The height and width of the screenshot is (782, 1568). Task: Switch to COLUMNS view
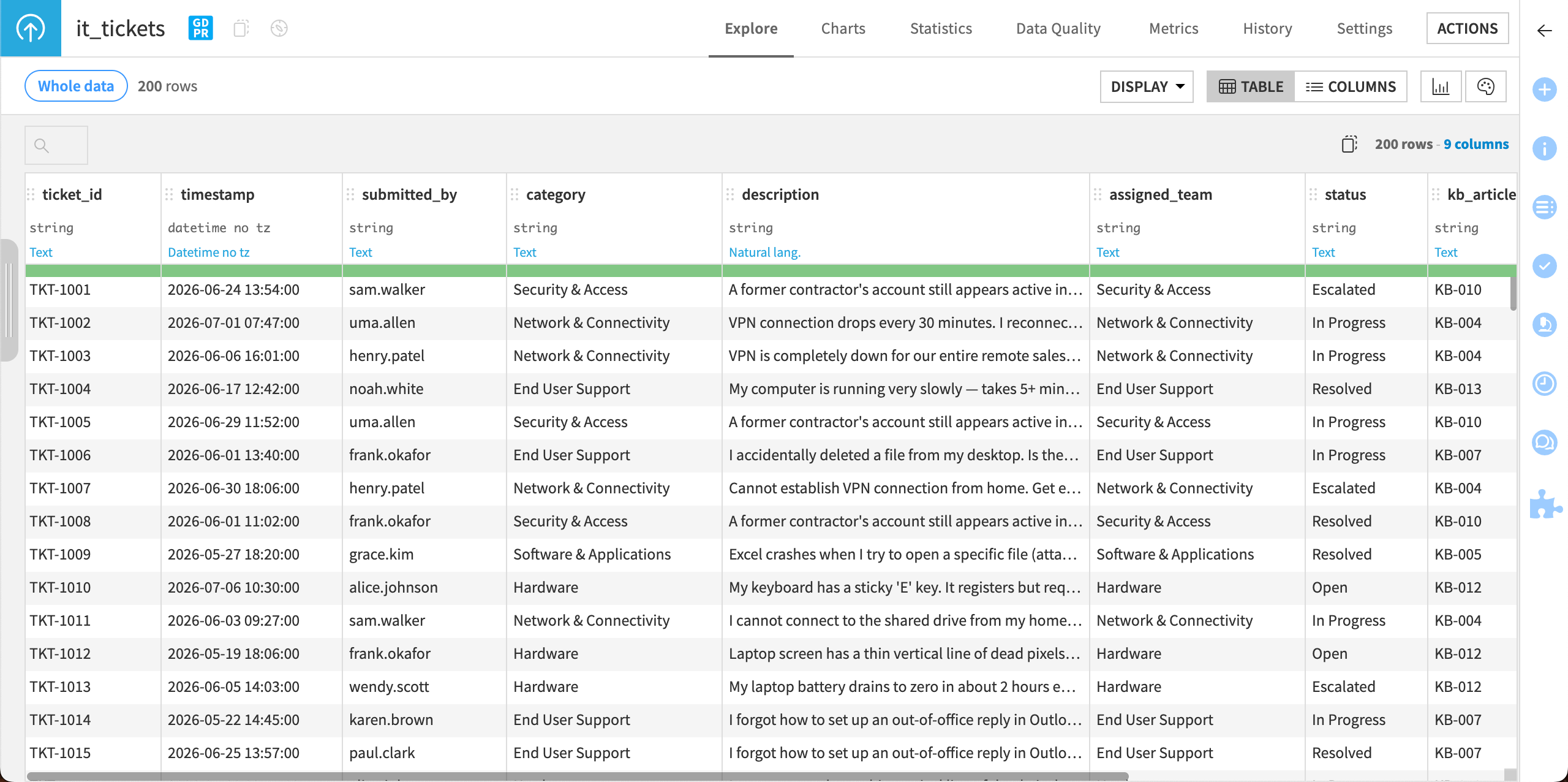(x=1351, y=86)
